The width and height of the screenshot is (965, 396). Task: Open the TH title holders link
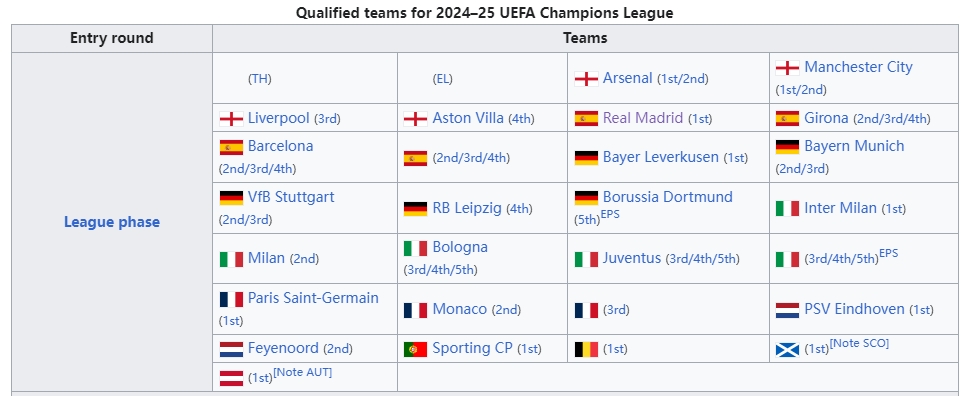pyautogui.click(x=260, y=79)
